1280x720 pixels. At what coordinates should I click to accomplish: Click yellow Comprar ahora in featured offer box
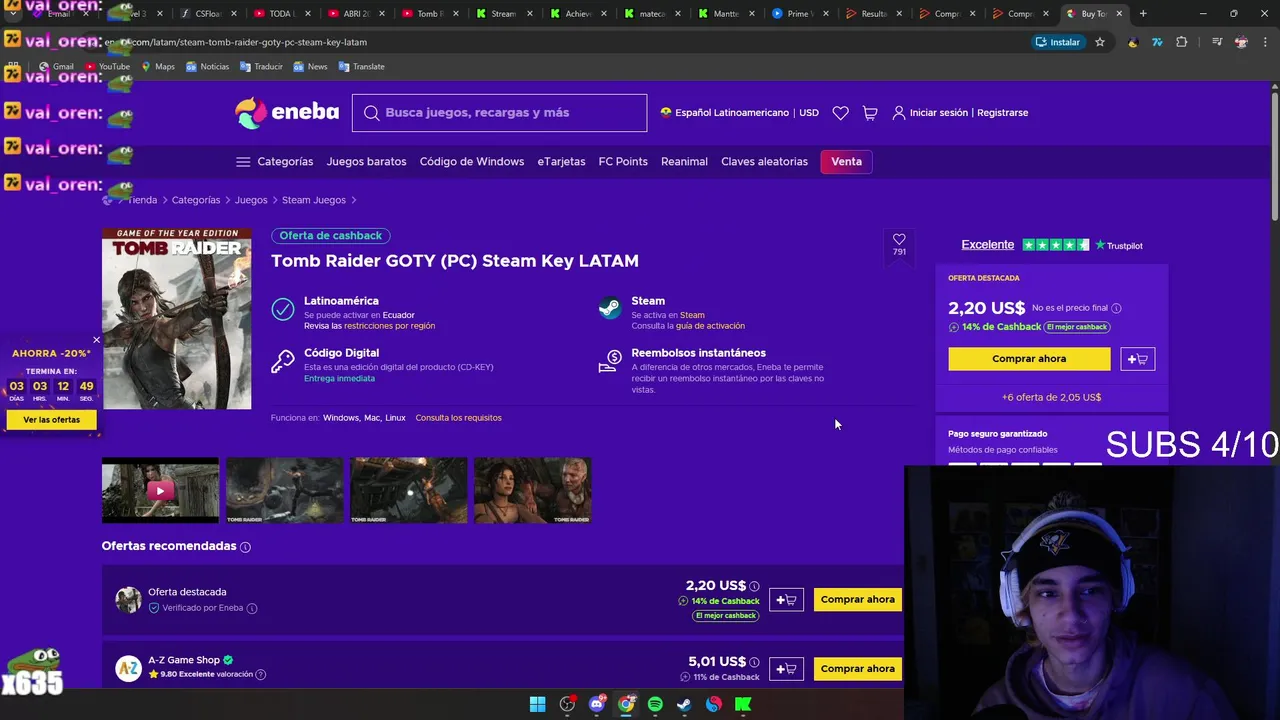coord(1029,359)
